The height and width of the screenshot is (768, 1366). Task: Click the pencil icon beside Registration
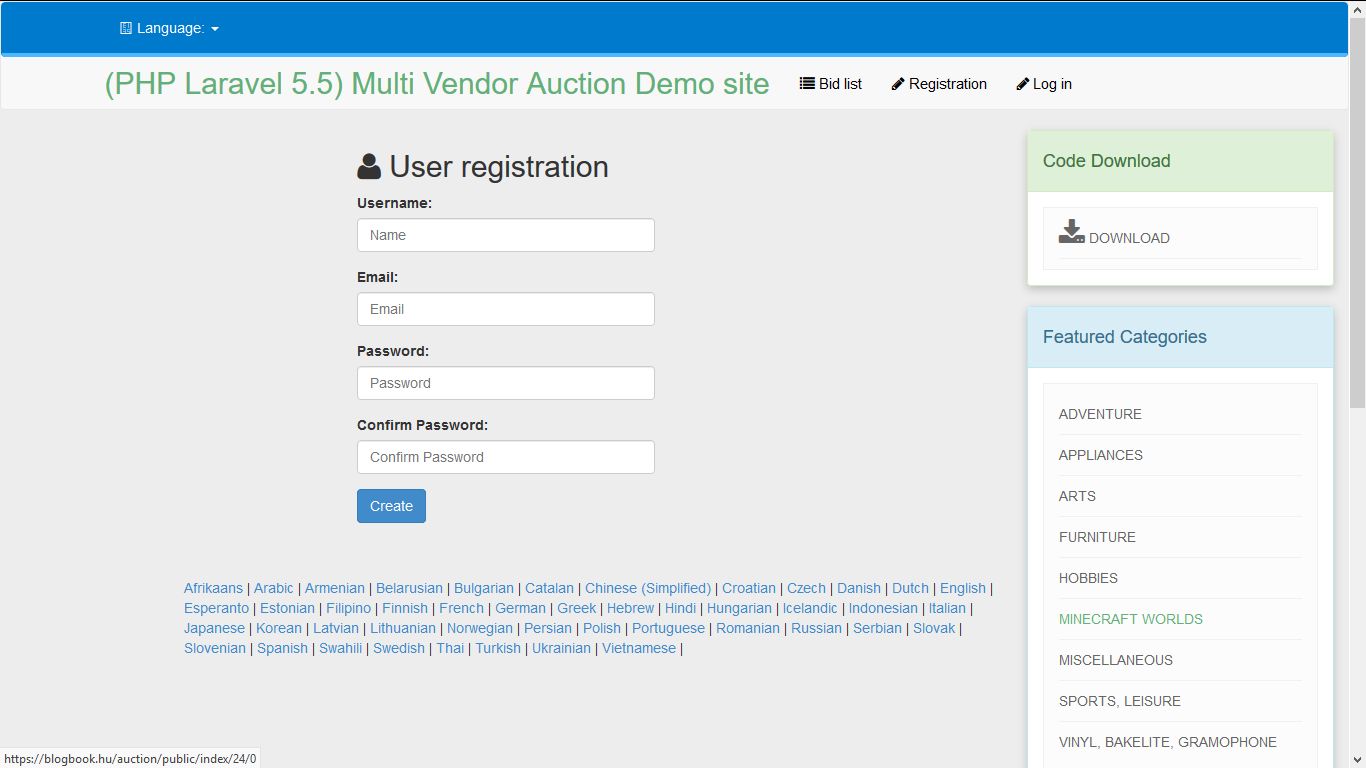click(898, 84)
